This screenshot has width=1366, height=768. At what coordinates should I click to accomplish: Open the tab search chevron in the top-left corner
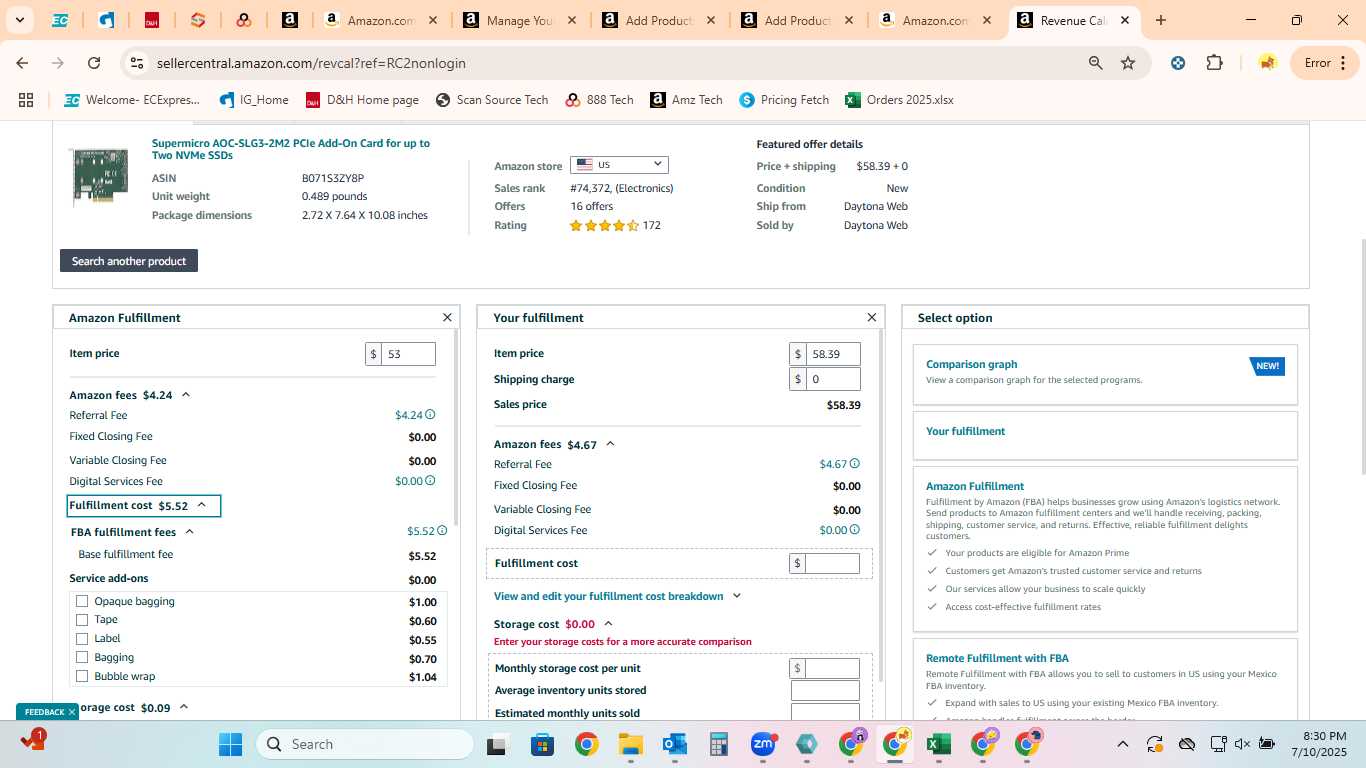coord(19,20)
